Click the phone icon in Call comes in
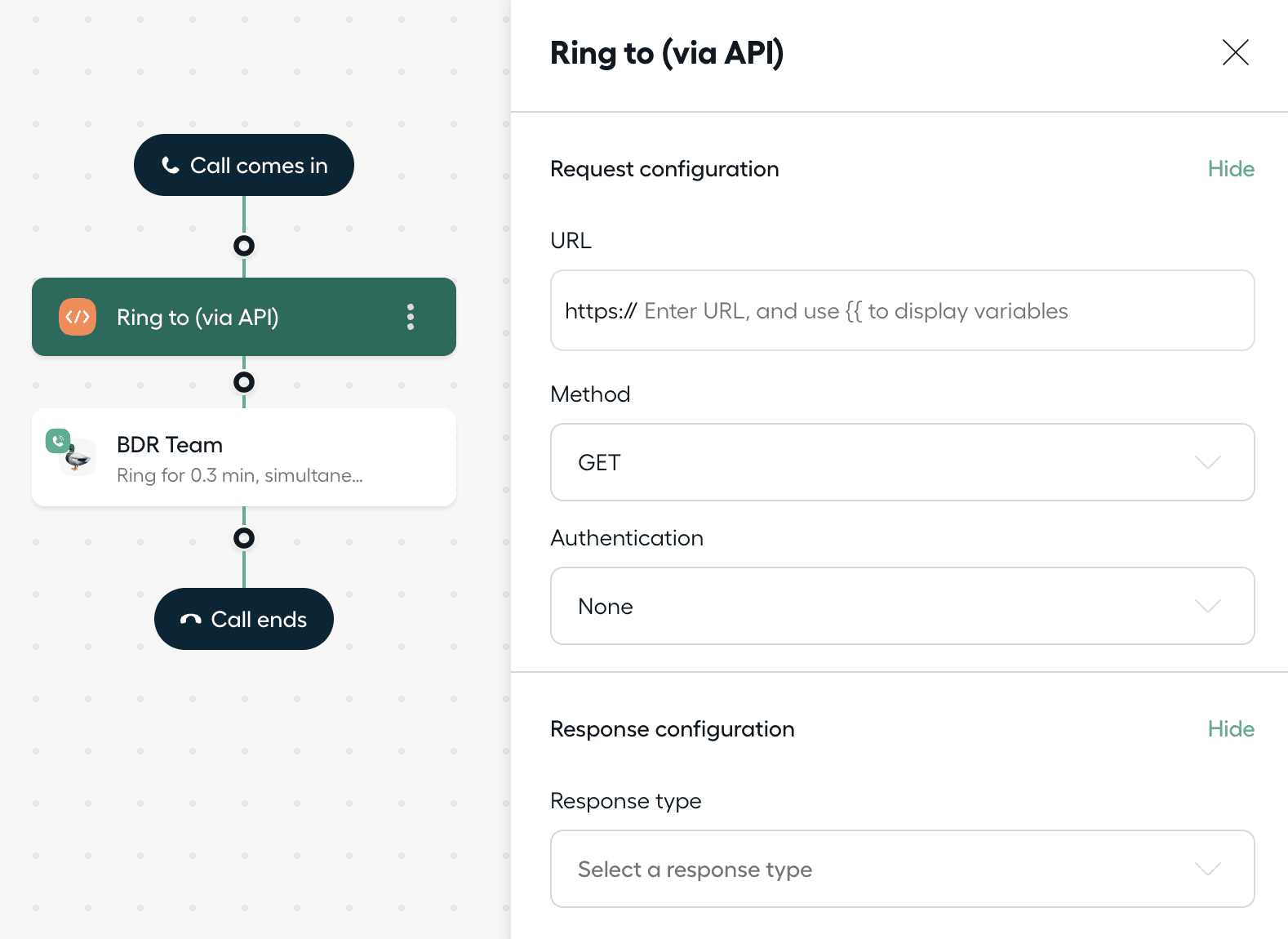Screen dimensions: 1288x939 point(171,166)
